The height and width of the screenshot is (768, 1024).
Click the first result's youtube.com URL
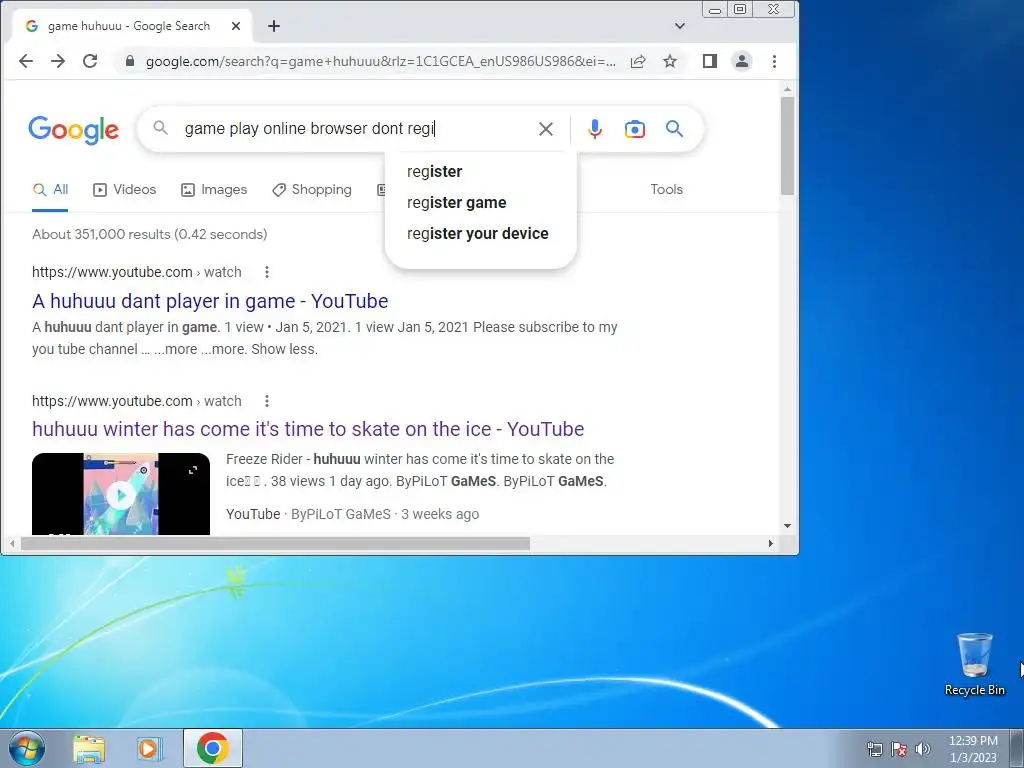pos(137,272)
